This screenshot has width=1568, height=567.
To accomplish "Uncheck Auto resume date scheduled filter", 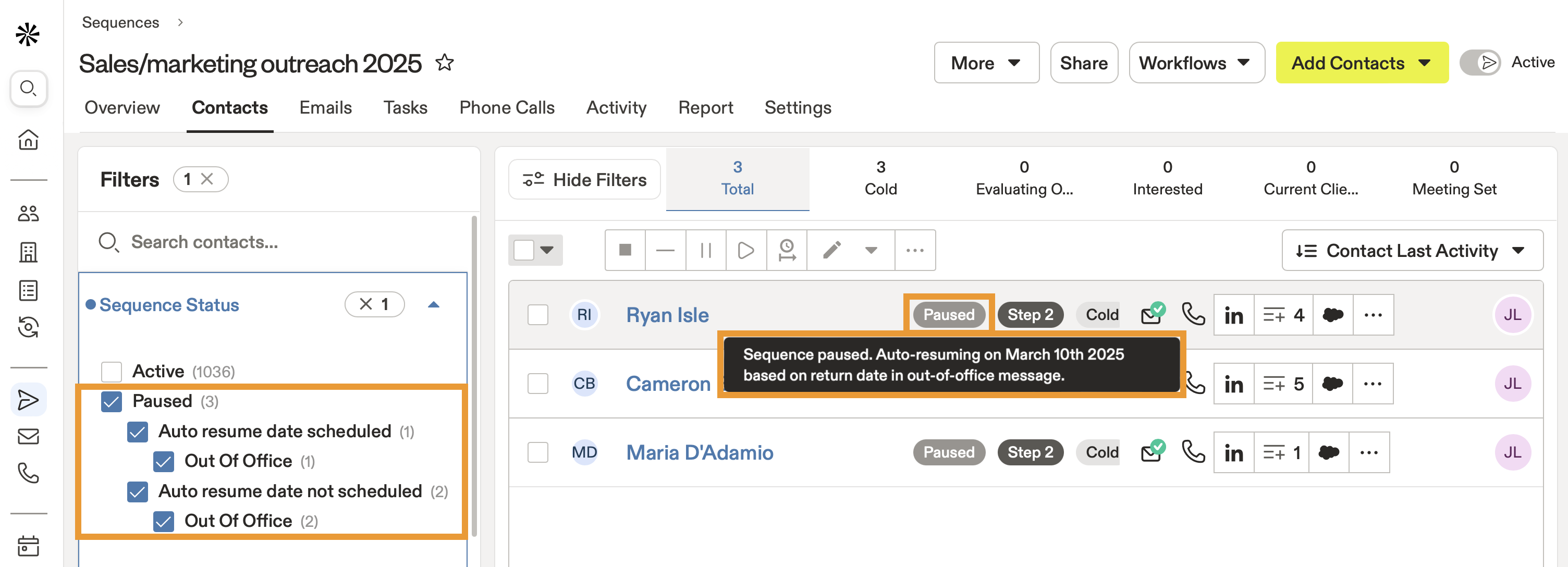I will (138, 432).
